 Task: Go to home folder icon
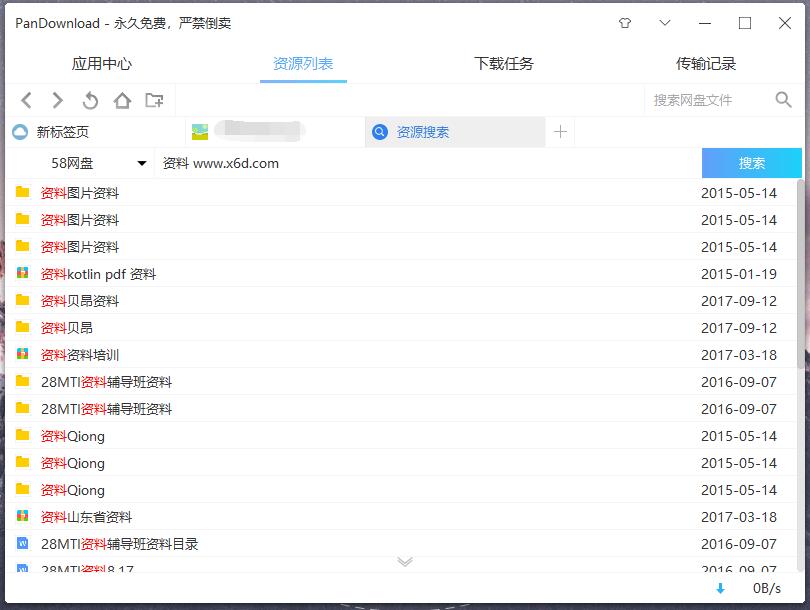tap(122, 100)
